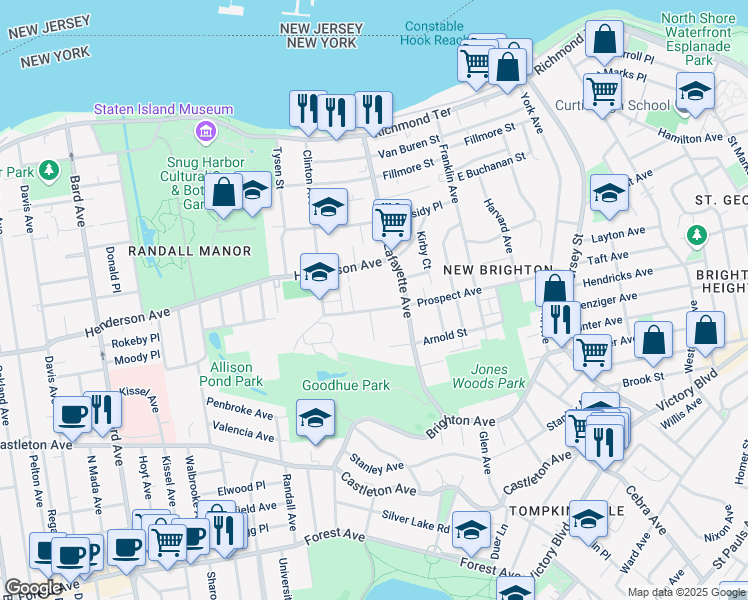Select the North Shore Waterfront Esplanade Park label
The image size is (748, 600).
pyautogui.click(x=698, y=39)
